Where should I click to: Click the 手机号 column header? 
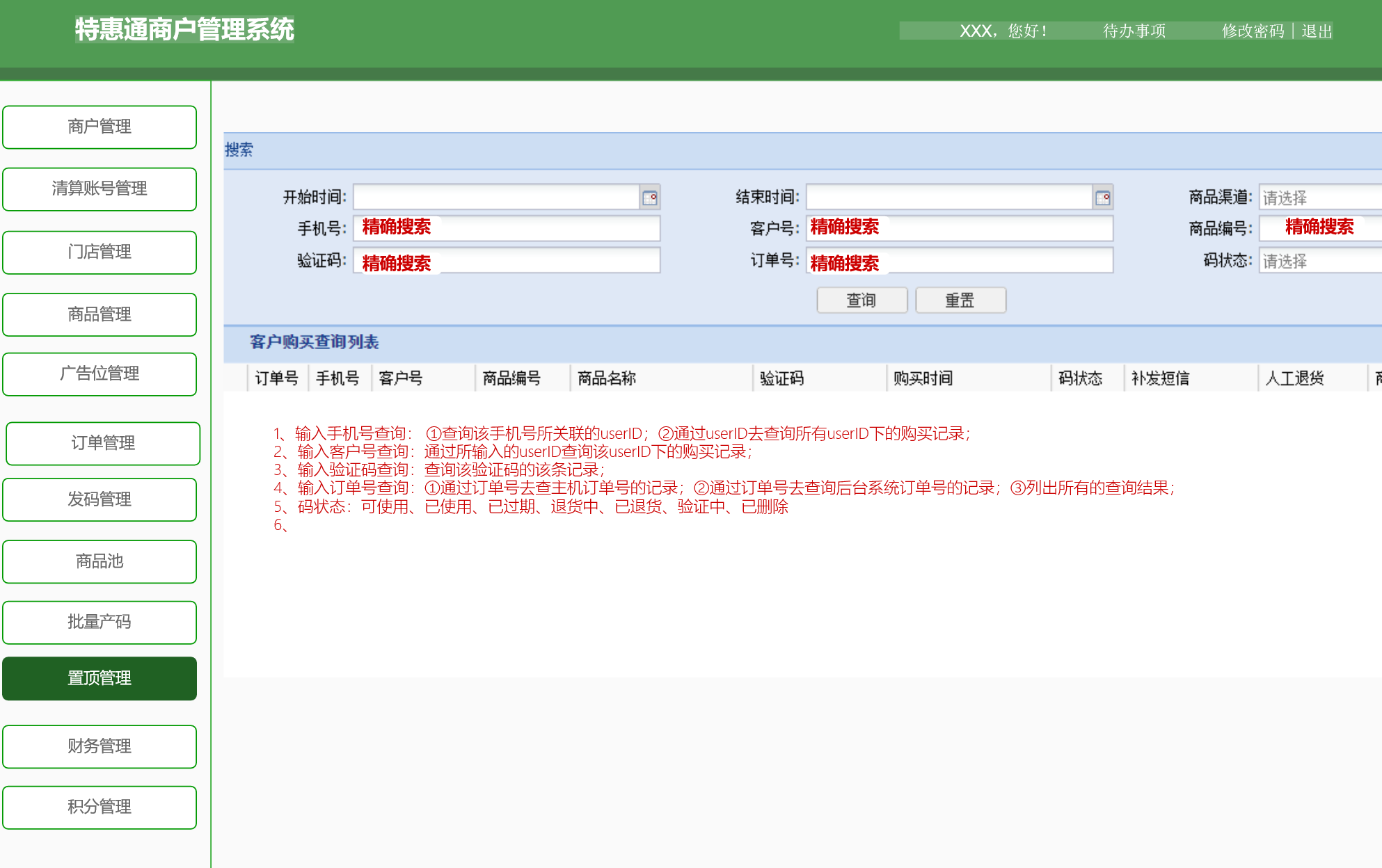[x=338, y=378]
